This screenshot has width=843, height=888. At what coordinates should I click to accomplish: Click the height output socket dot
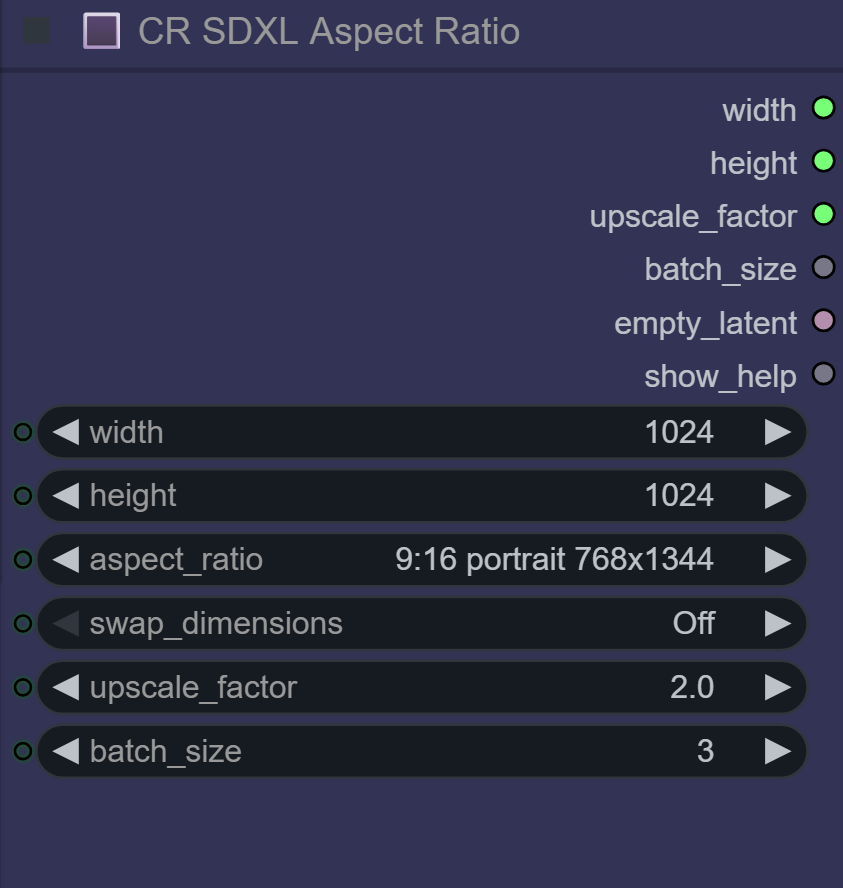coord(823,161)
